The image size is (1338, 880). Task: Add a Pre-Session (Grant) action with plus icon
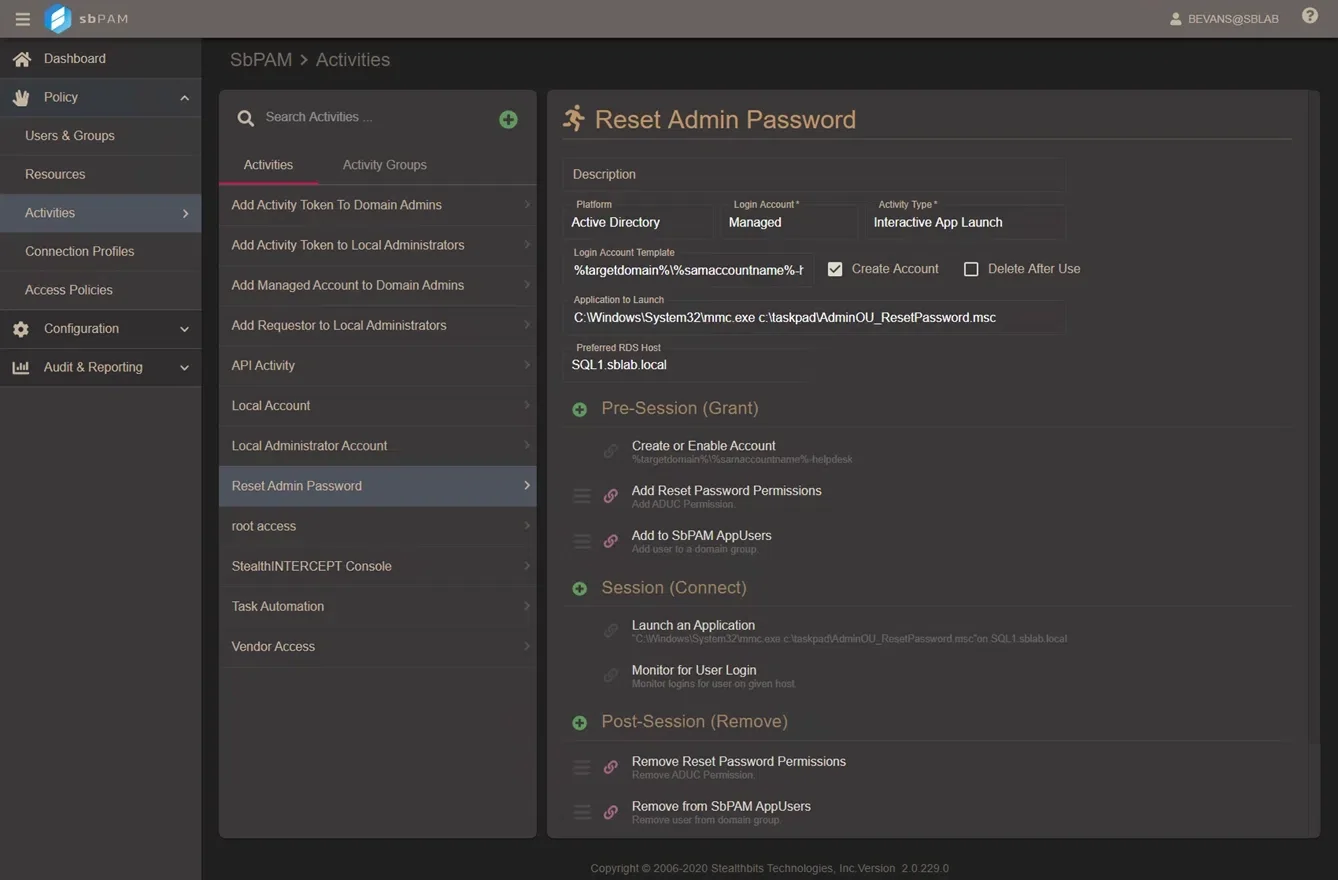click(579, 409)
